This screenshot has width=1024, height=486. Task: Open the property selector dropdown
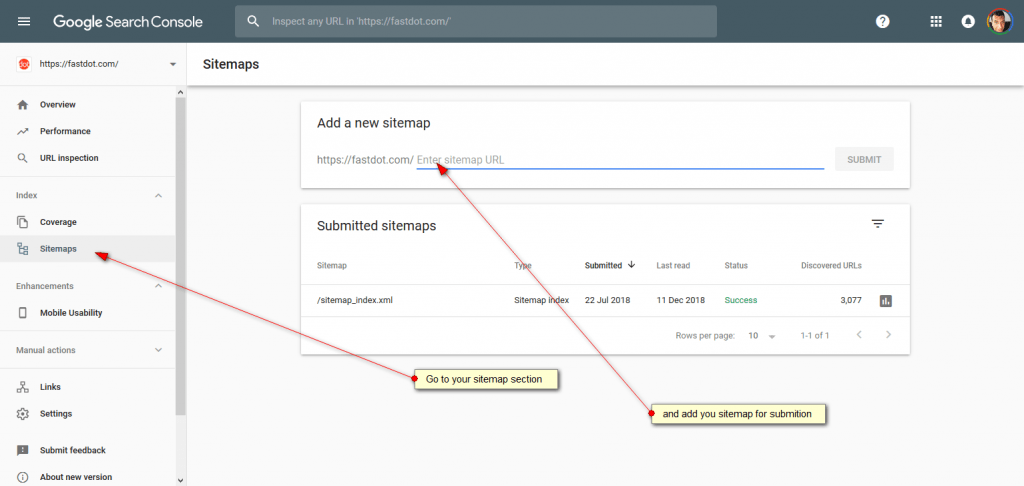[173, 64]
